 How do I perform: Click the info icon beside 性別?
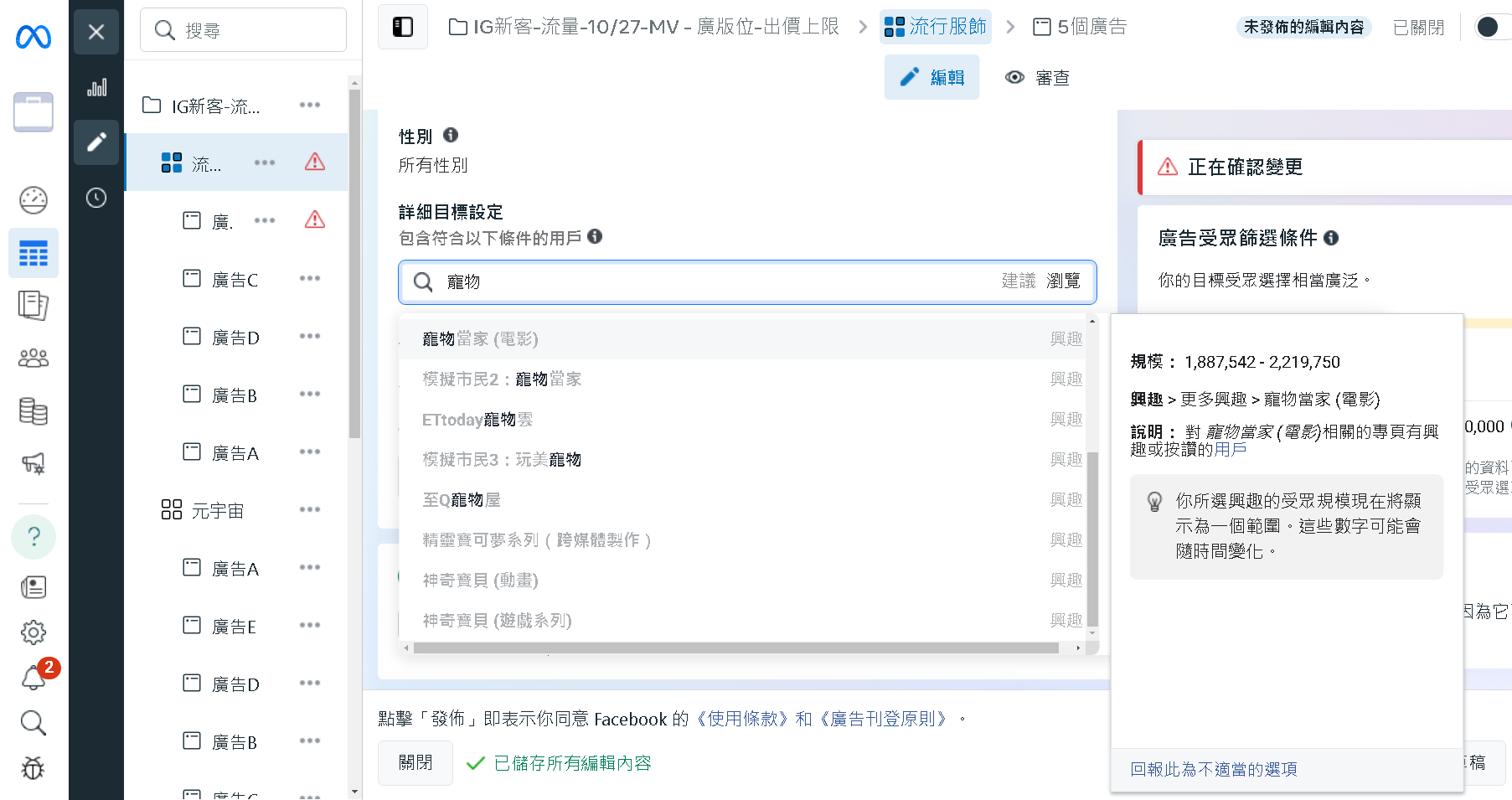451,135
